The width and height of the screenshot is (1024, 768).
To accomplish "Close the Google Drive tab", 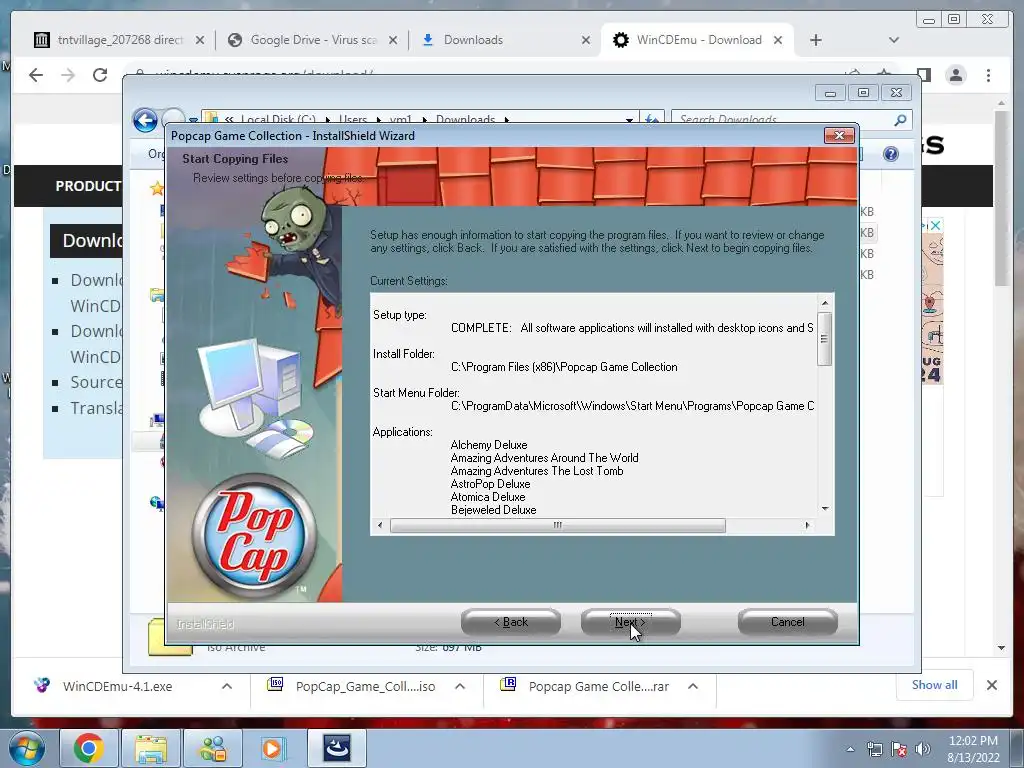I will click(x=392, y=40).
